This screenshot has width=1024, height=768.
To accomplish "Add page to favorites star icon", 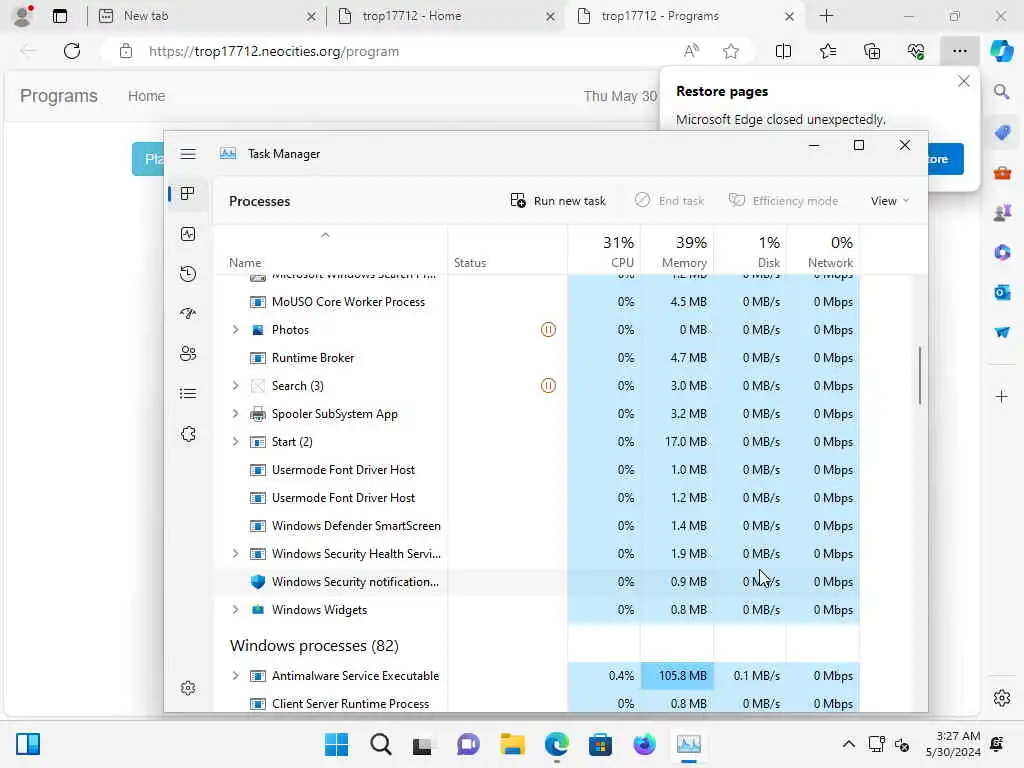I will (731, 51).
